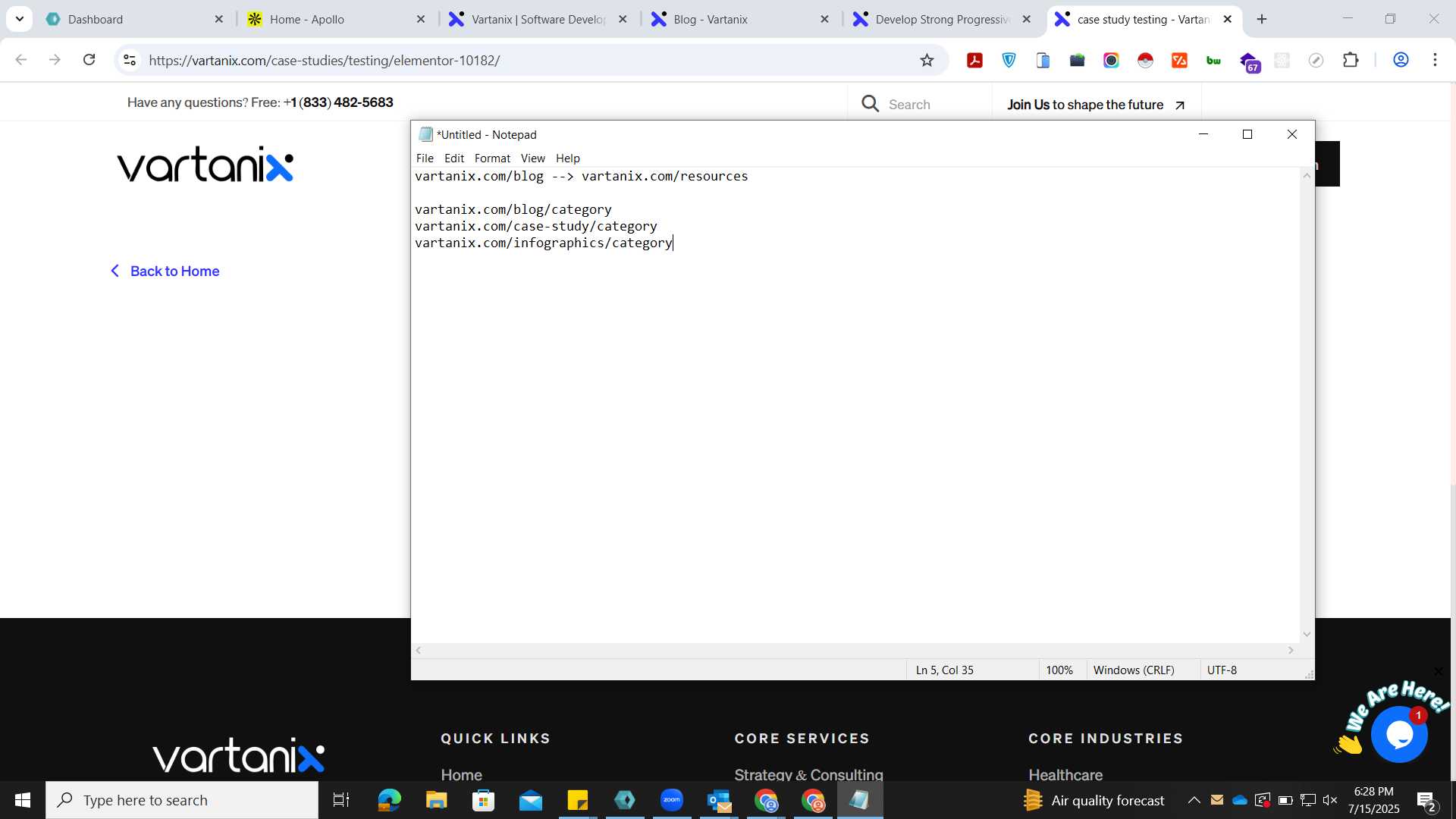
Task: Open a new Chrome tab
Action: (x=1262, y=19)
